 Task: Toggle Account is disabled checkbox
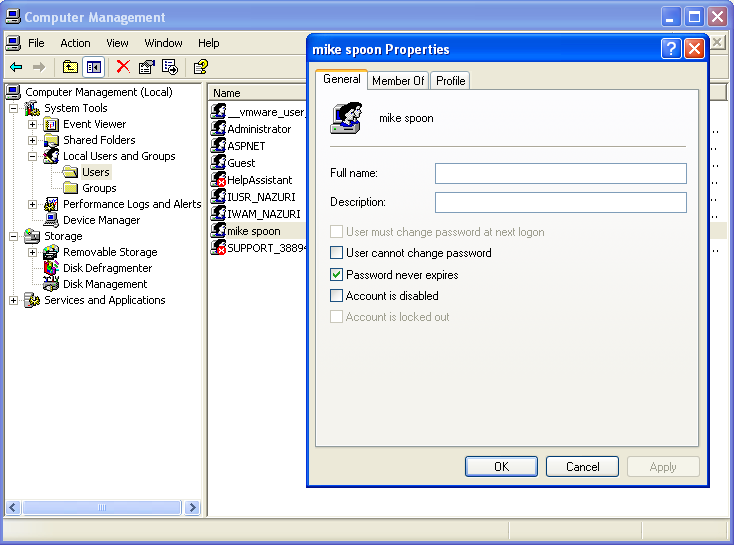click(x=336, y=295)
